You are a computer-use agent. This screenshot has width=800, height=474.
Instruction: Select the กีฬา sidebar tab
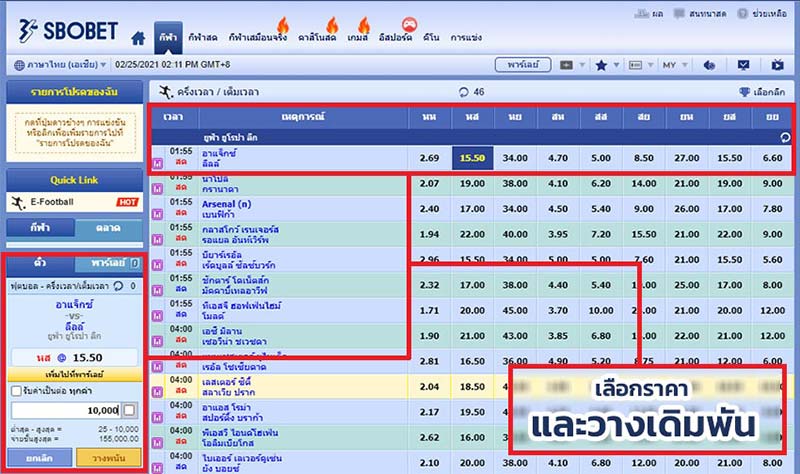41,228
